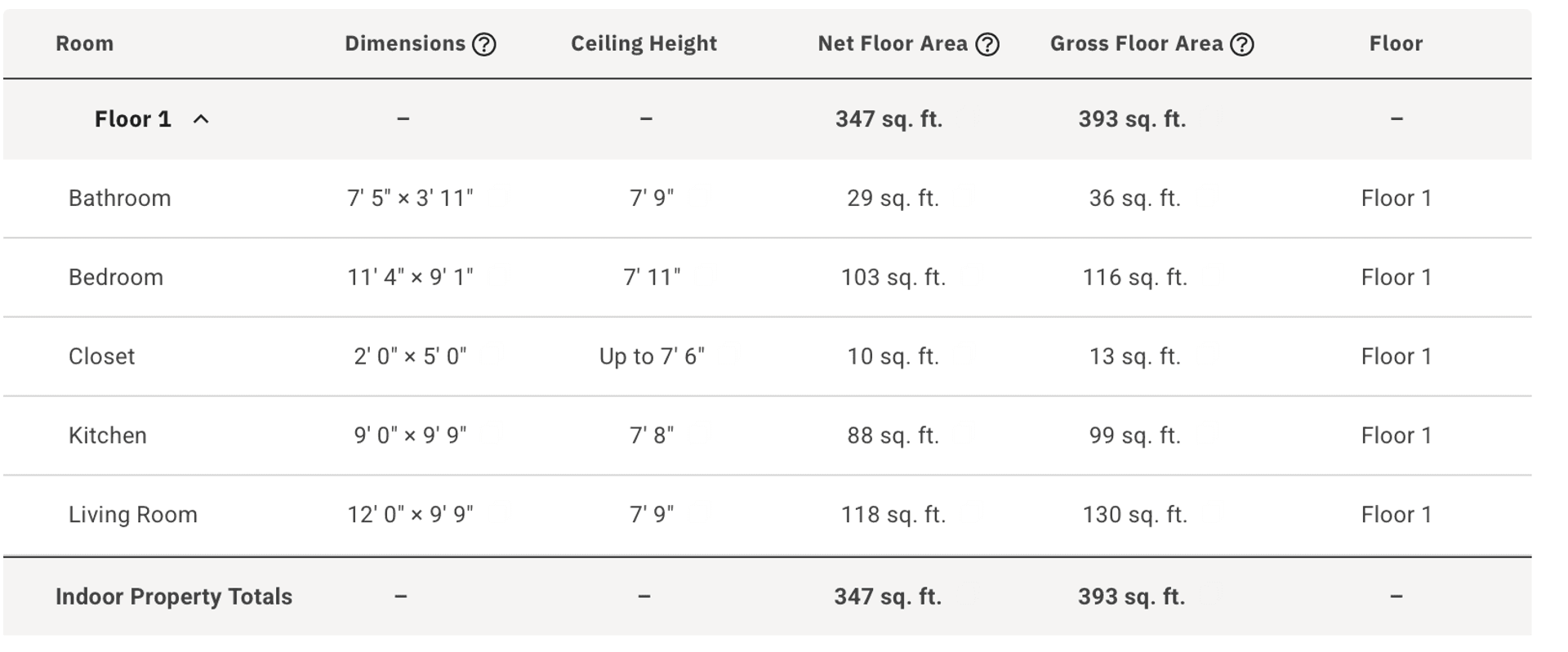
Task: Choose the Floor column header
Action: pyautogui.click(x=1396, y=44)
